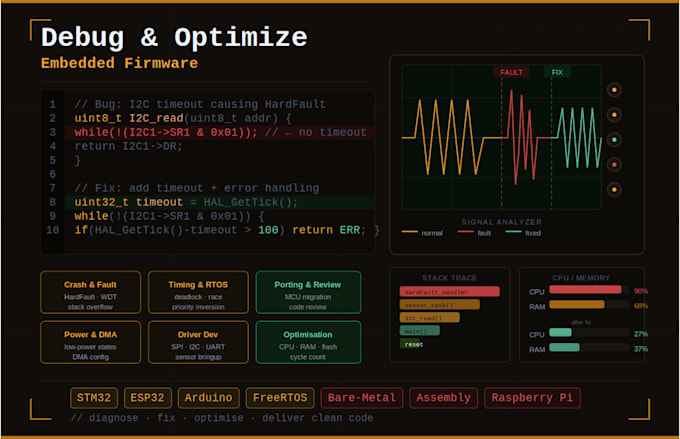This screenshot has width=680, height=439.
Task: Click the orange RAM 68% usage bar
Action: click(x=577, y=305)
